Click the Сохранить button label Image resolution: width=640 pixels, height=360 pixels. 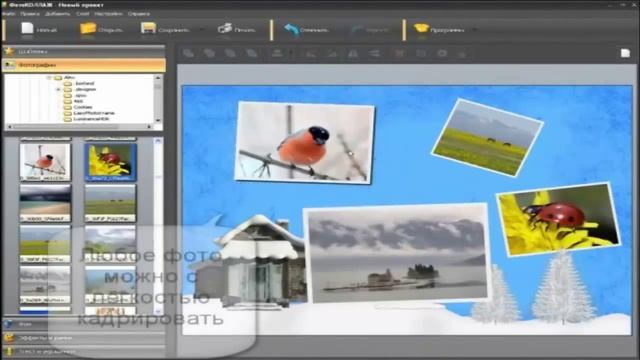tap(173, 30)
